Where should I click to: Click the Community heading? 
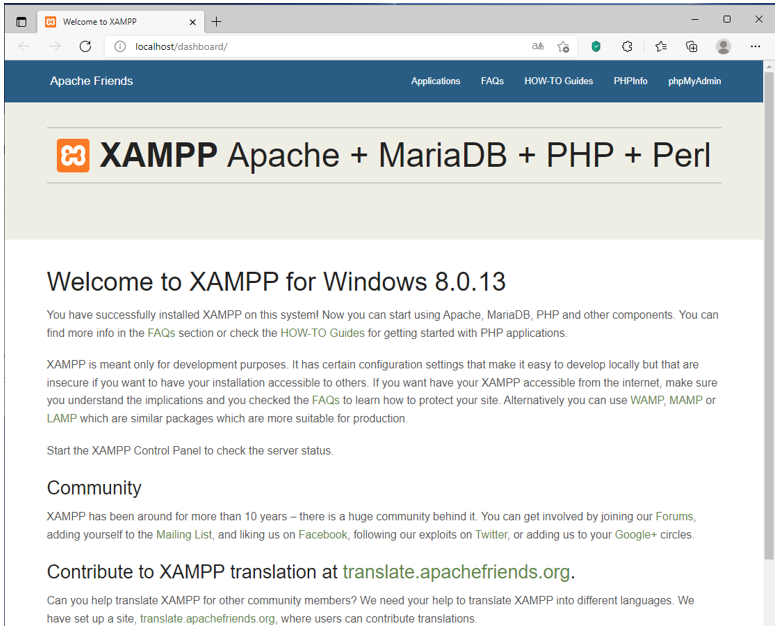94,488
